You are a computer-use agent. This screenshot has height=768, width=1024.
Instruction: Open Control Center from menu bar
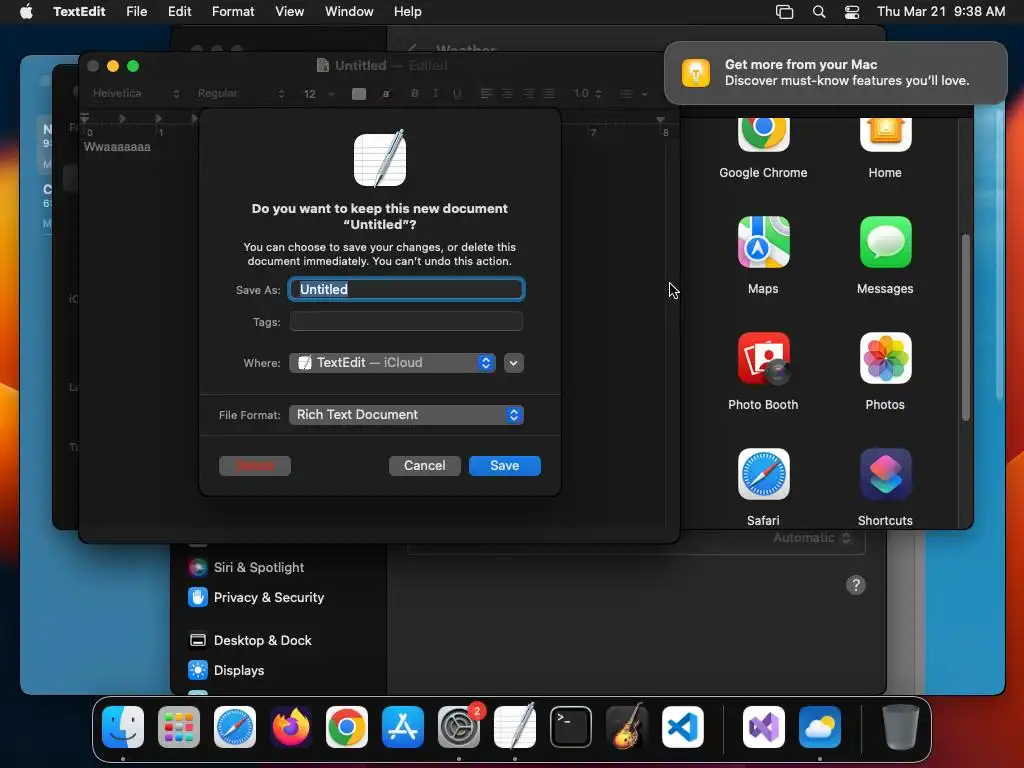pos(852,12)
